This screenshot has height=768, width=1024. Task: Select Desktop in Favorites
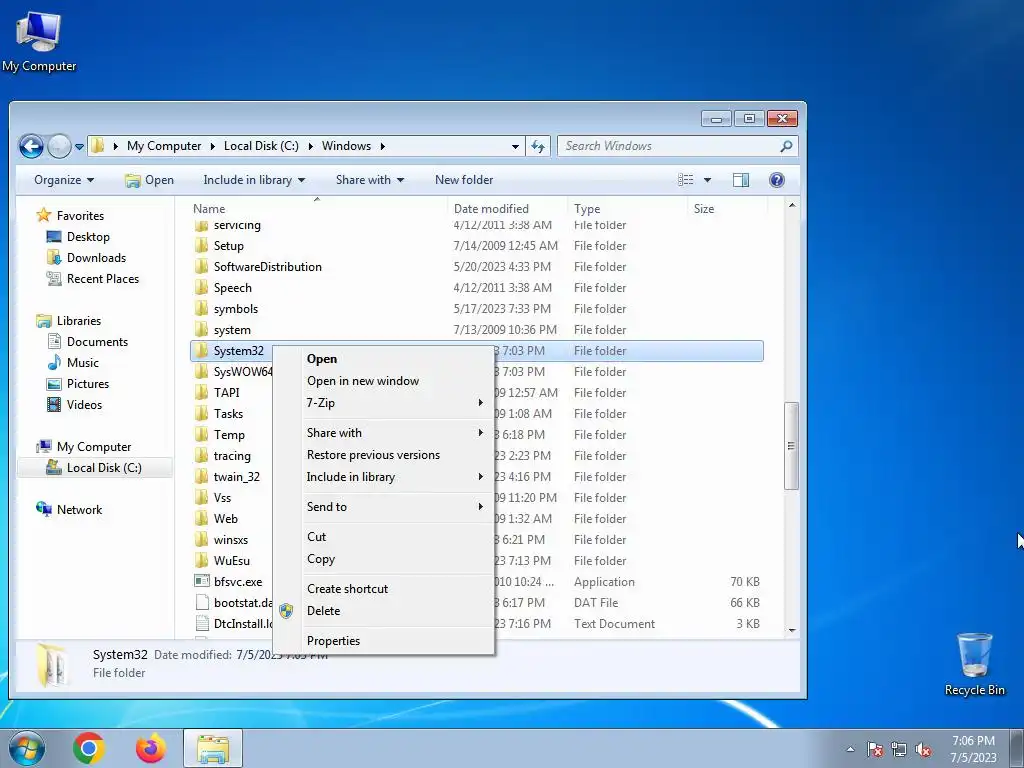[88, 237]
